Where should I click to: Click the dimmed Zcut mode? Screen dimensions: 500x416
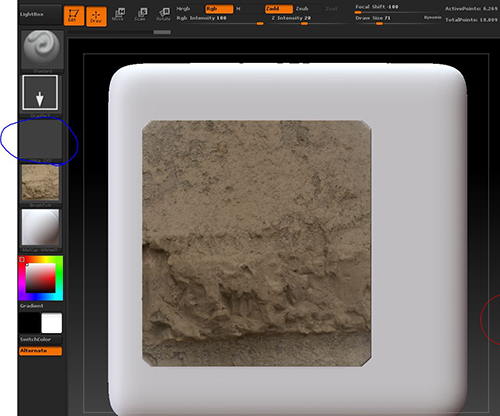(331, 9)
